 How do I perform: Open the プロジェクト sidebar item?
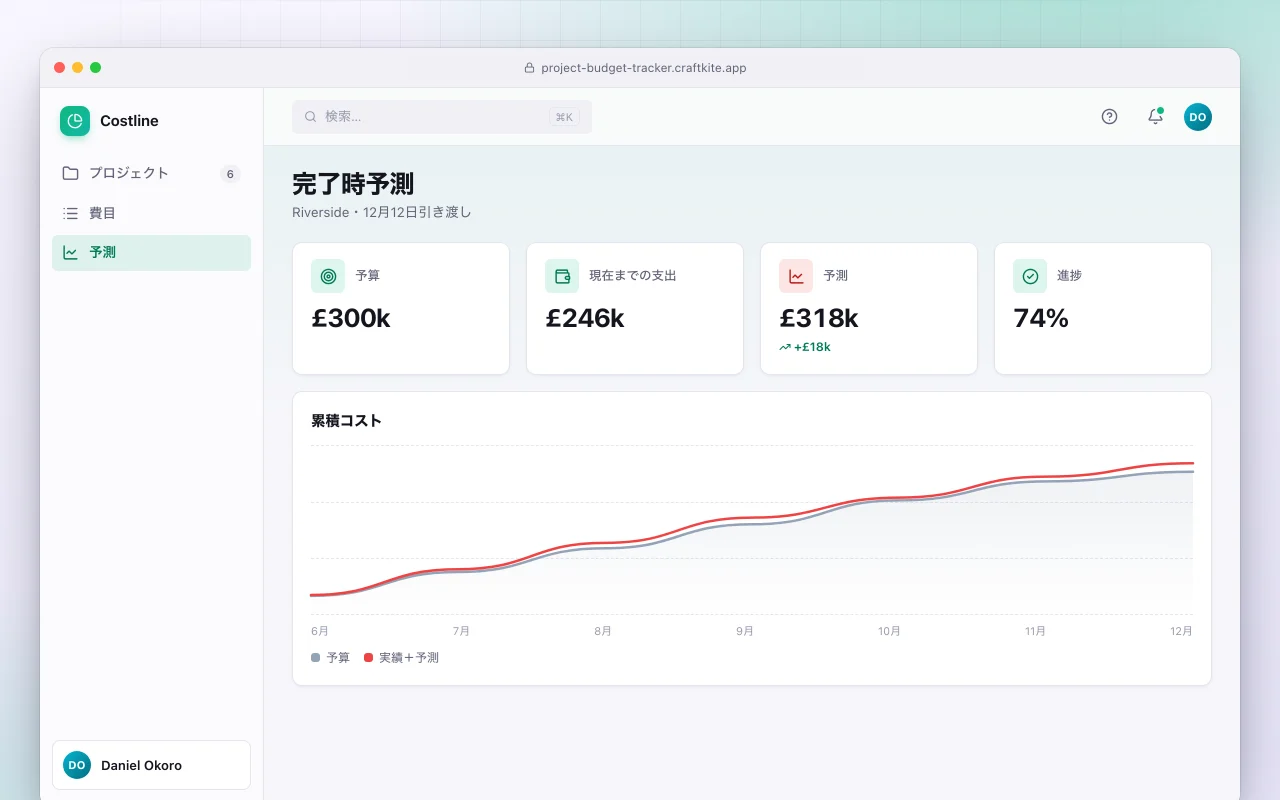(x=151, y=173)
